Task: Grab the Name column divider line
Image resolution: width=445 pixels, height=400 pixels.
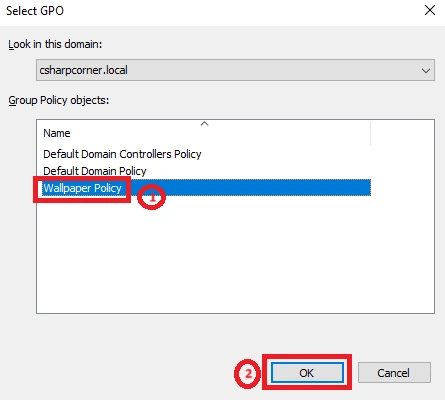Action: (x=370, y=133)
